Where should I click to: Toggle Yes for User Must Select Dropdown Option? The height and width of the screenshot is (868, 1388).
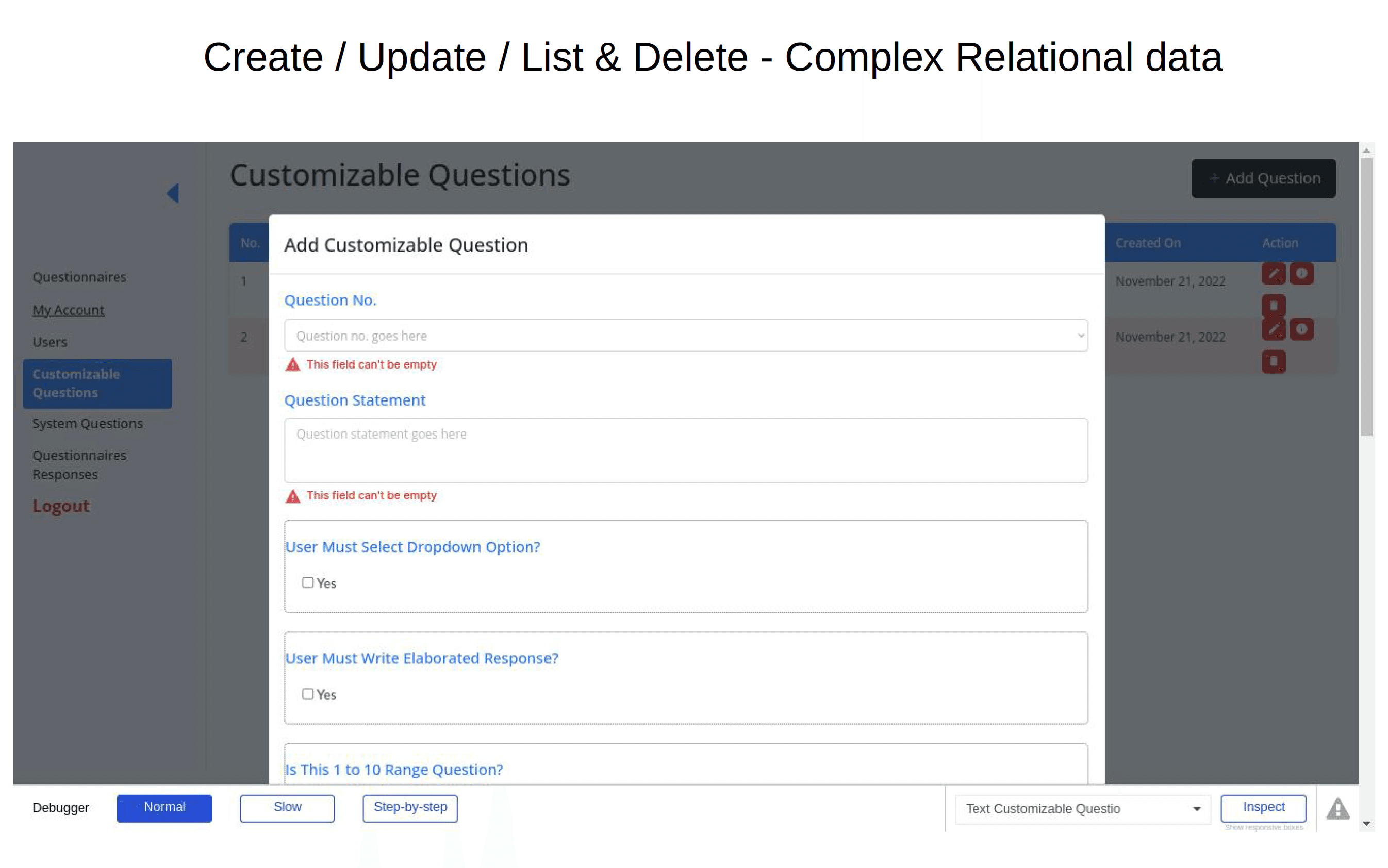(x=309, y=583)
